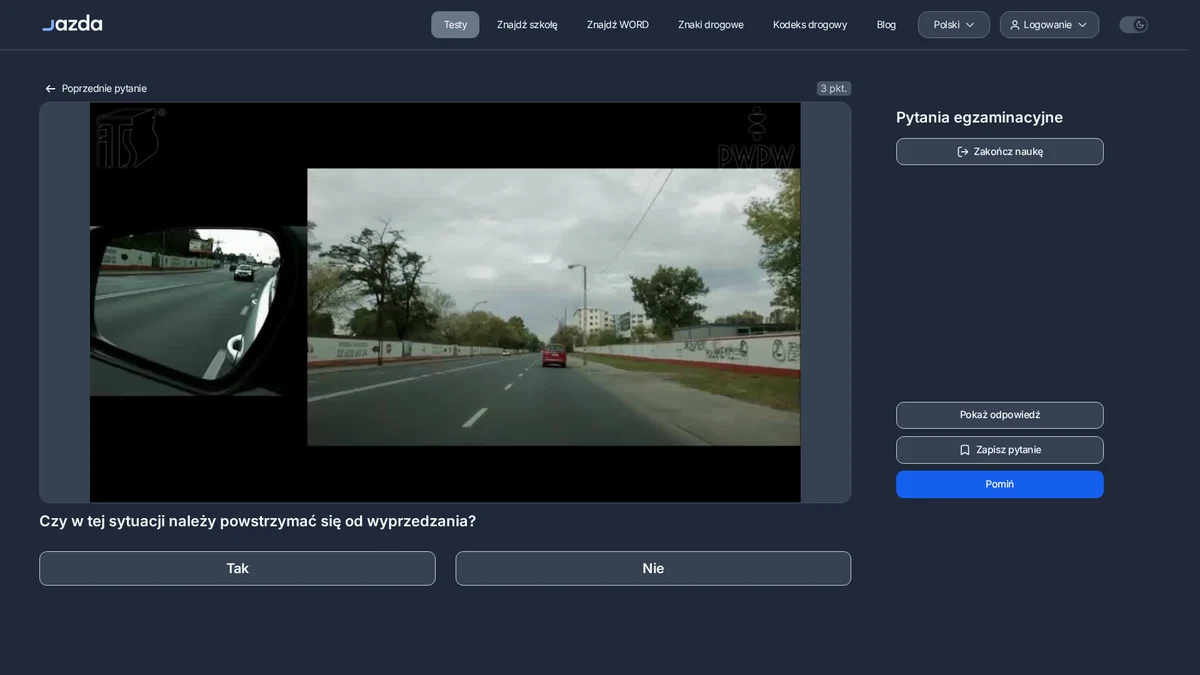Click the Zakończ naukę button
This screenshot has width=1200, height=675.
1000,152
